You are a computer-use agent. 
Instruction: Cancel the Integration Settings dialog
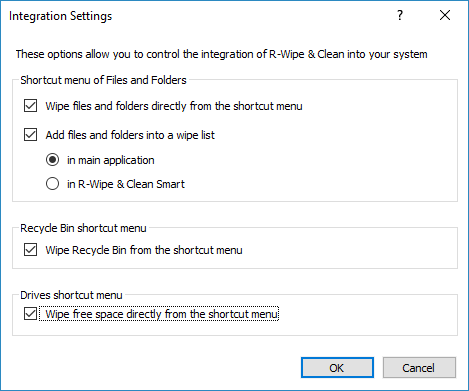point(419,368)
